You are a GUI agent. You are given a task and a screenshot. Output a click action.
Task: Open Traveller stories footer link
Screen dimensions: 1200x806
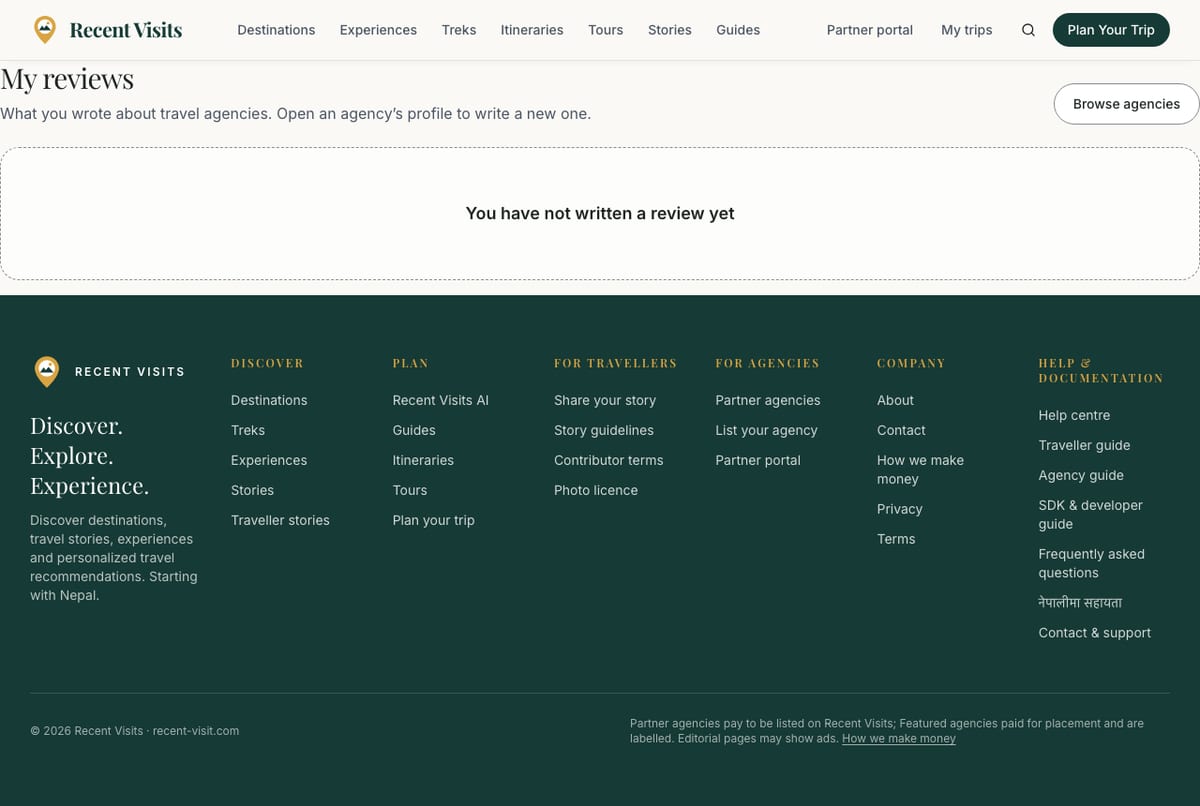coord(280,520)
